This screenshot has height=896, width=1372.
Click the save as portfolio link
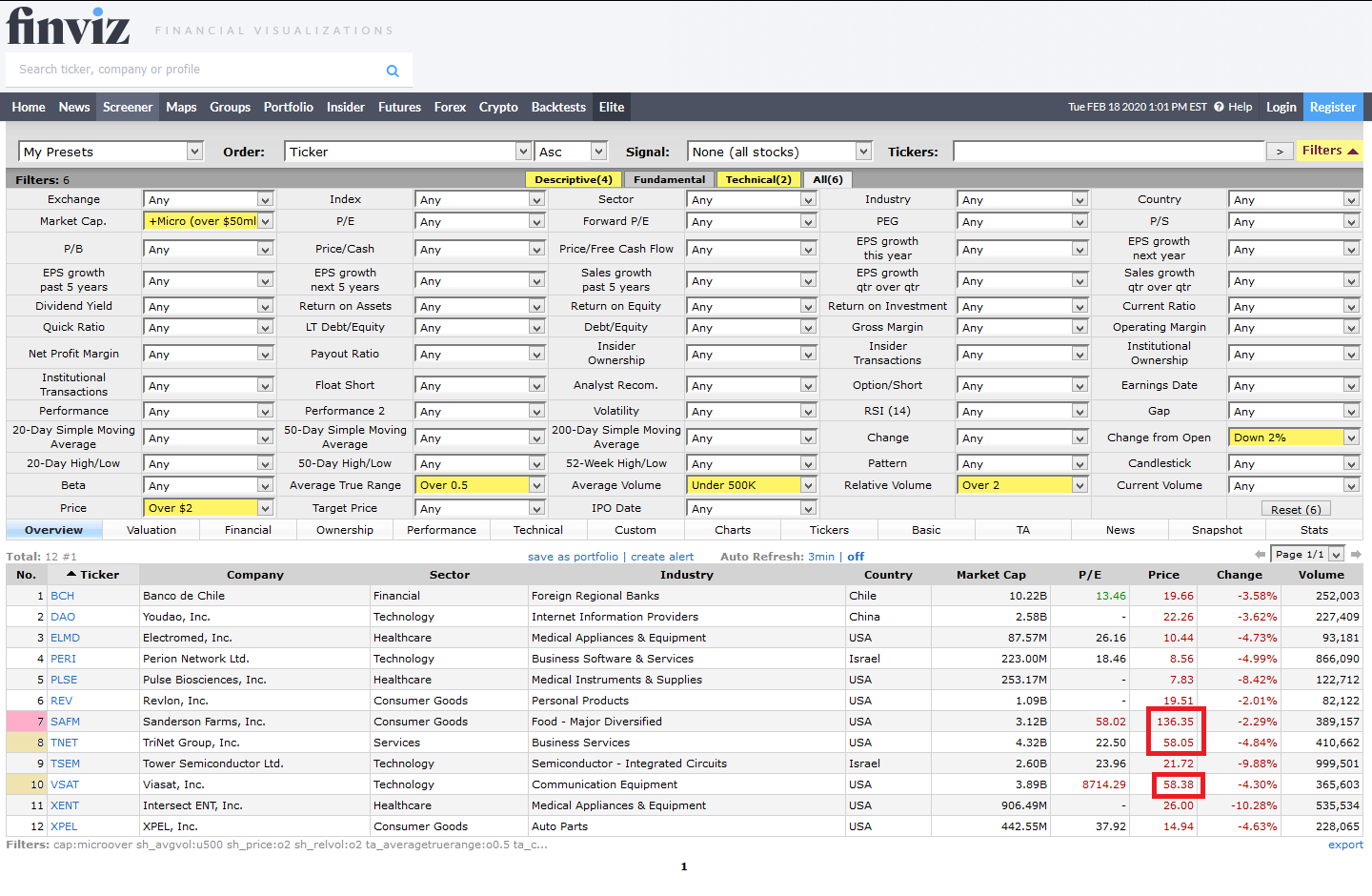pos(573,557)
